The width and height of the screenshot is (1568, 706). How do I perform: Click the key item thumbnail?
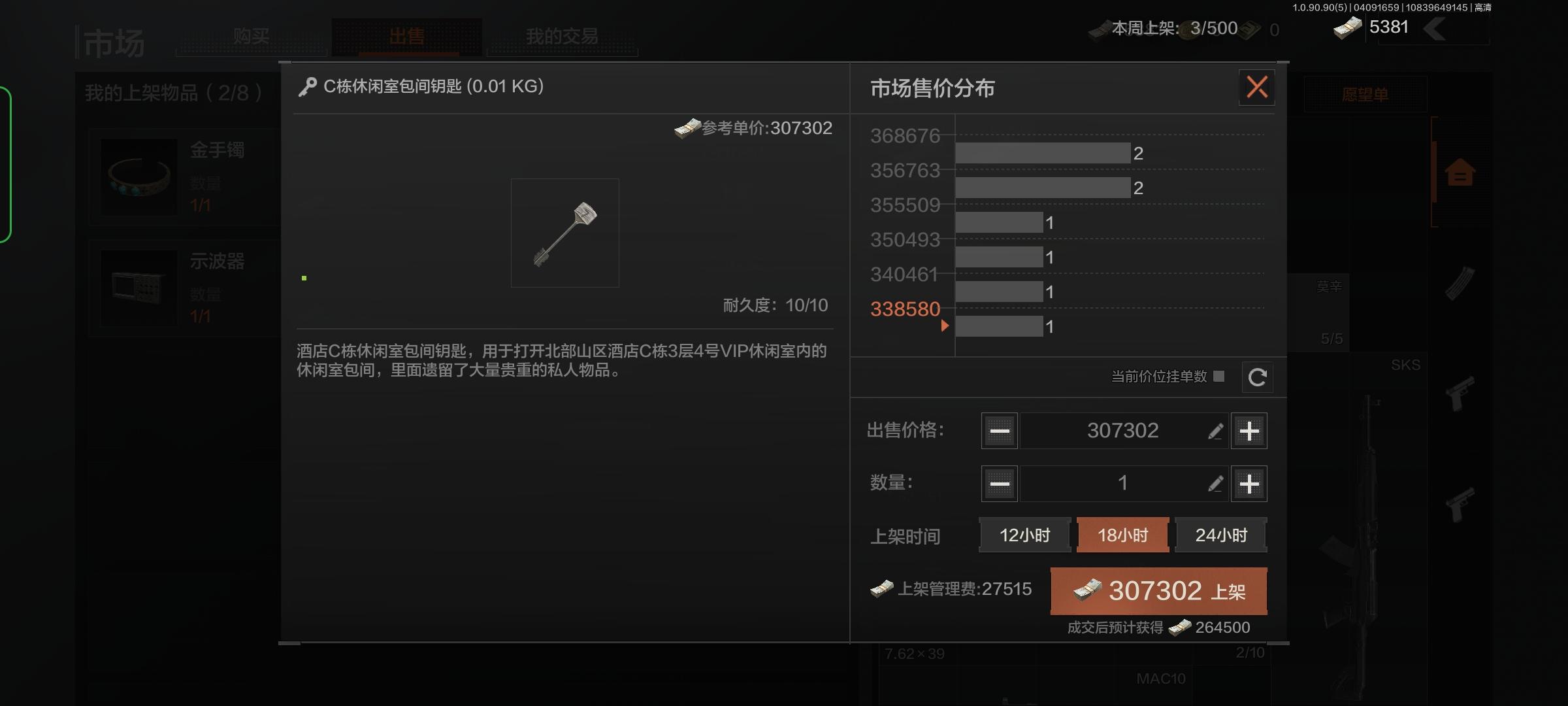pyautogui.click(x=565, y=233)
